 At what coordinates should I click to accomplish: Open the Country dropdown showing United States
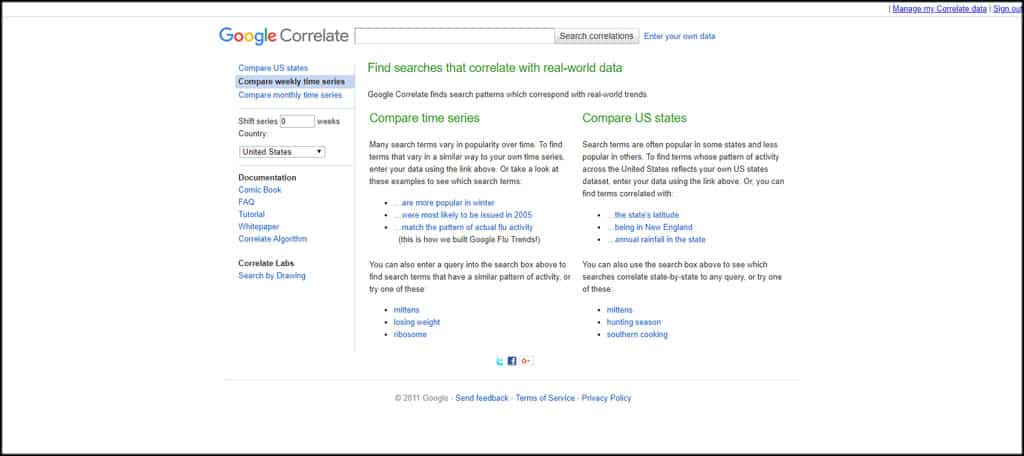(x=282, y=152)
